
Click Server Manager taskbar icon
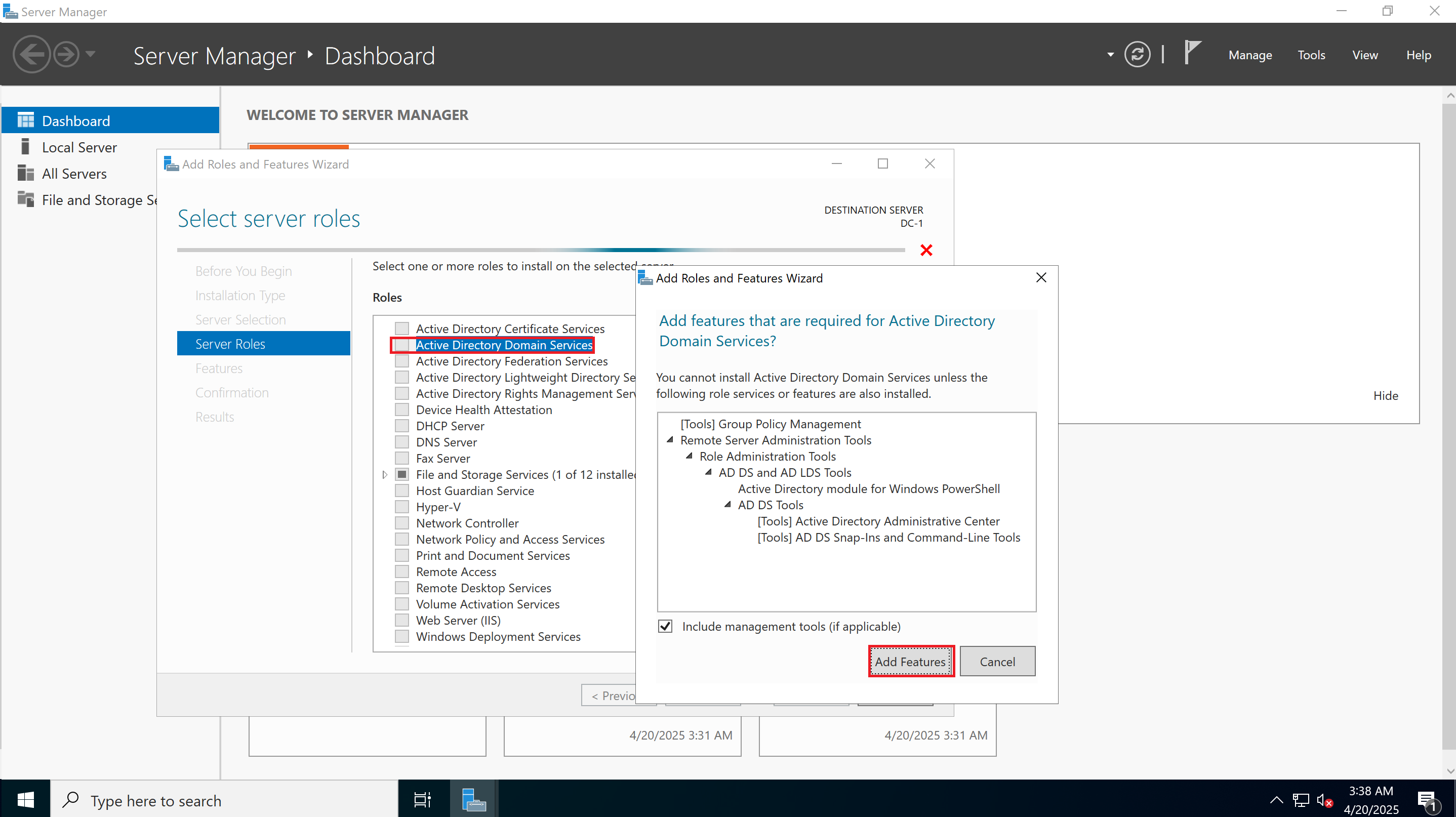[474, 799]
